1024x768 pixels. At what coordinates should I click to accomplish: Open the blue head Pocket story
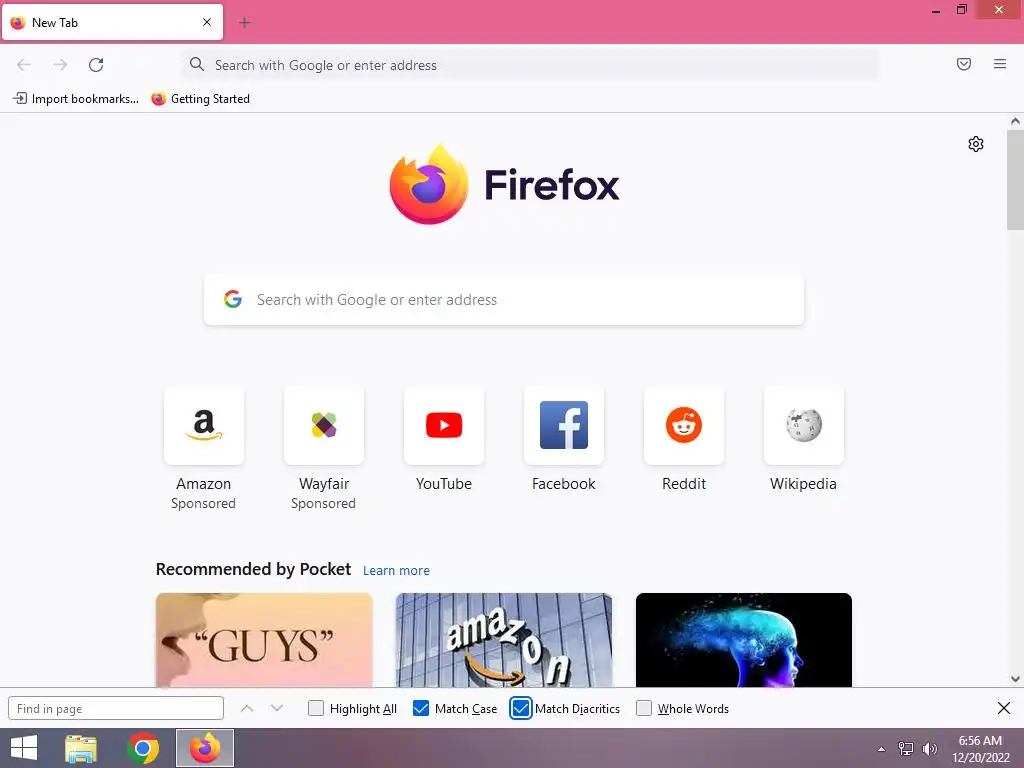(744, 640)
